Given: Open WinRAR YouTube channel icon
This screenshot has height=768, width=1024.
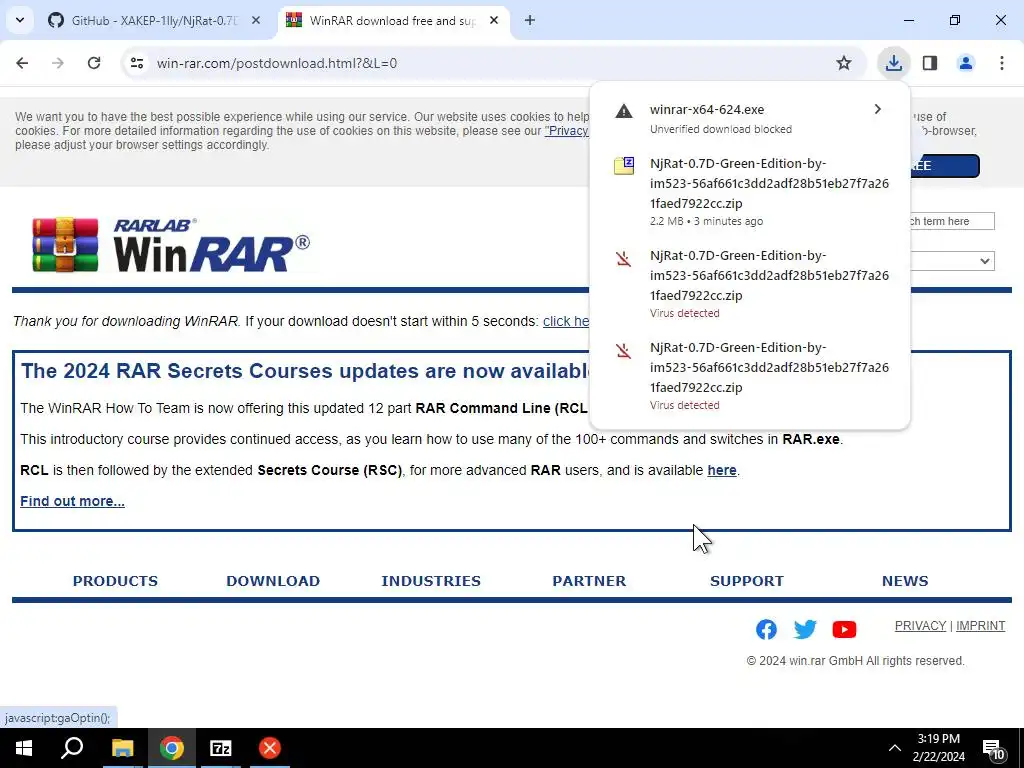Looking at the screenshot, I should pos(844,629).
